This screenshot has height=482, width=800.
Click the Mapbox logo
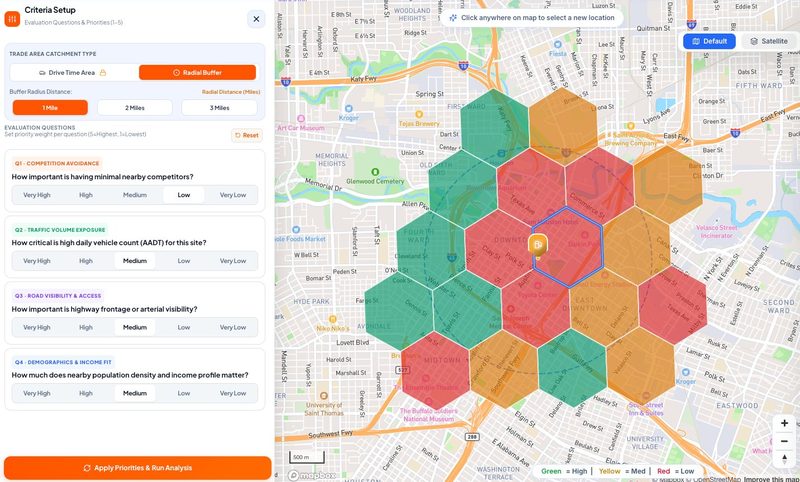click(312, 475)
